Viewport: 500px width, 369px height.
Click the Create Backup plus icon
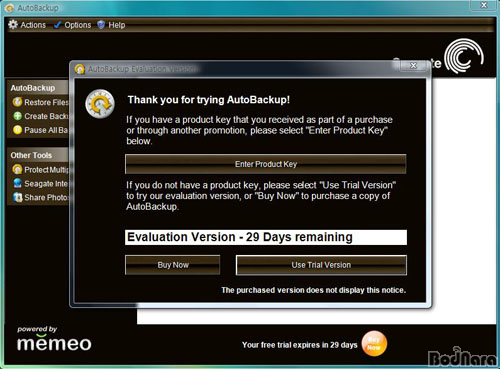[17, 116]
